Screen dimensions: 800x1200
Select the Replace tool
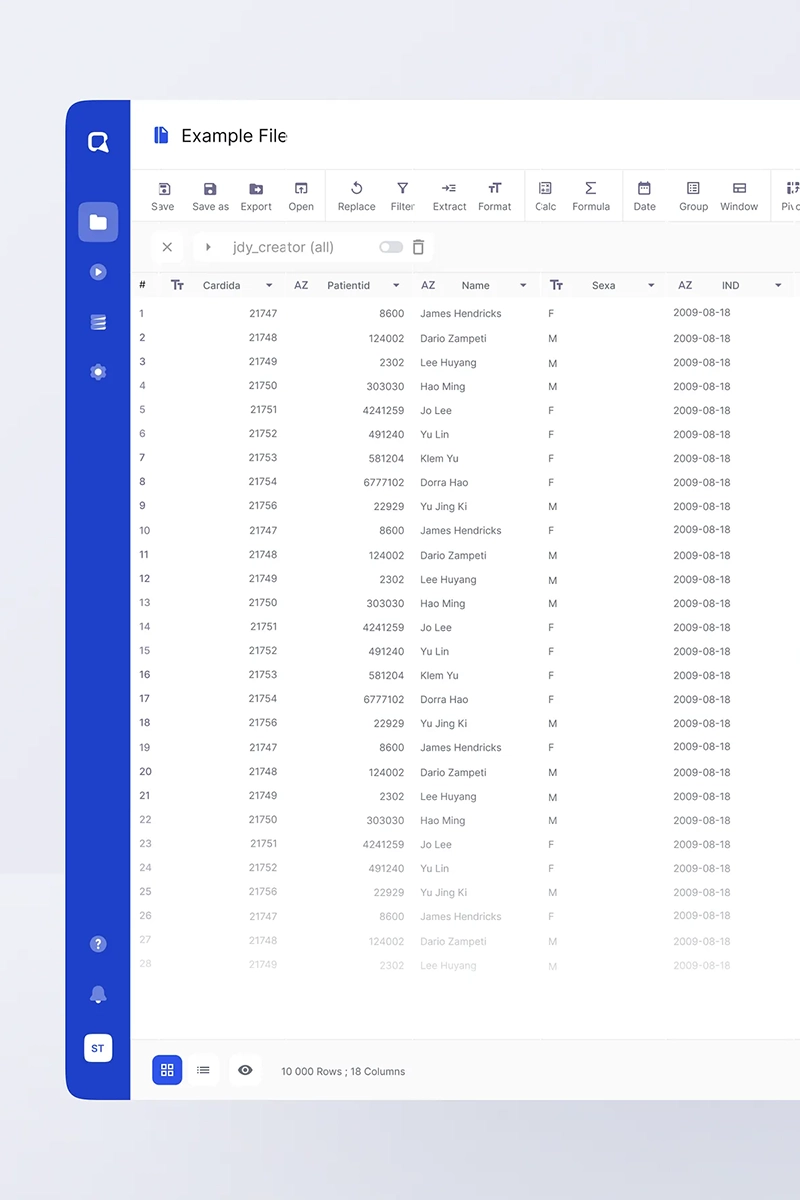356,196
